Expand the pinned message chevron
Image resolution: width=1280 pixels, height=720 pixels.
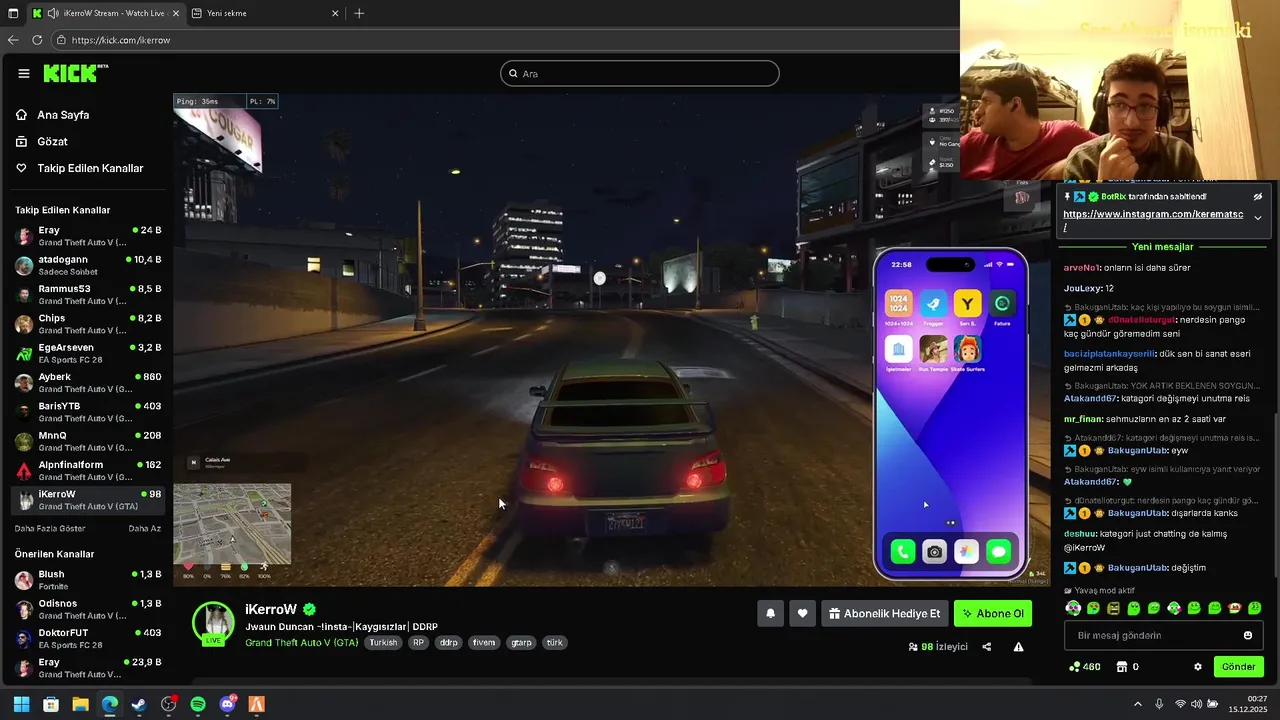point(1258,218)
